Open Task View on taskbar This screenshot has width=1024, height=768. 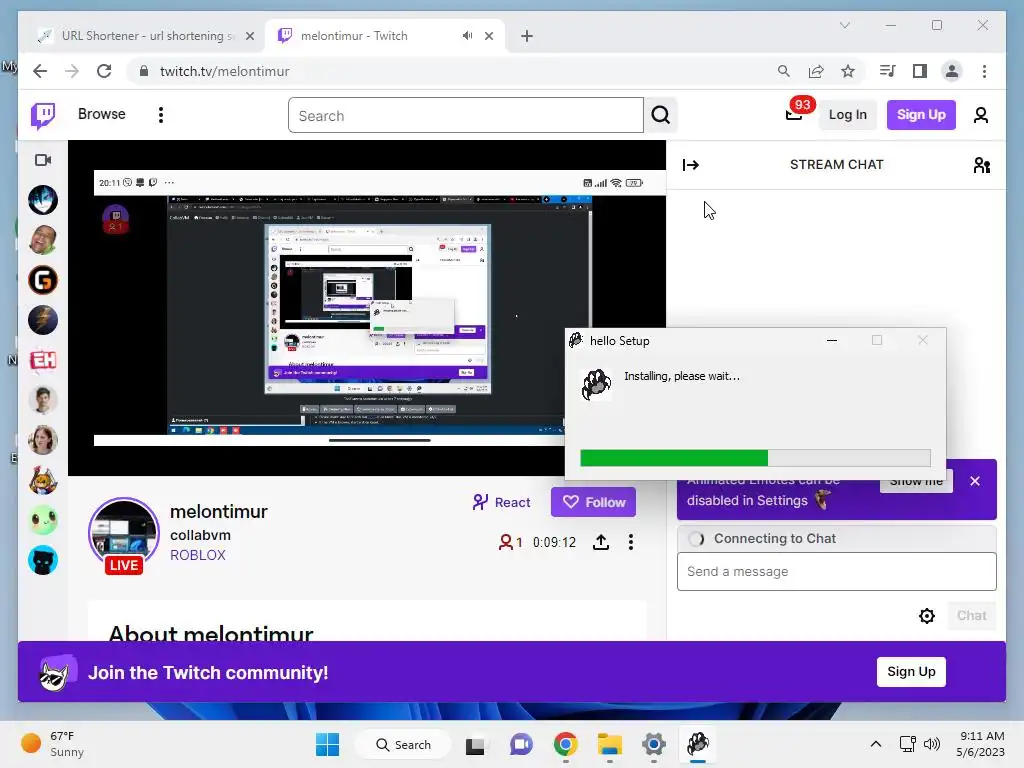475,744
